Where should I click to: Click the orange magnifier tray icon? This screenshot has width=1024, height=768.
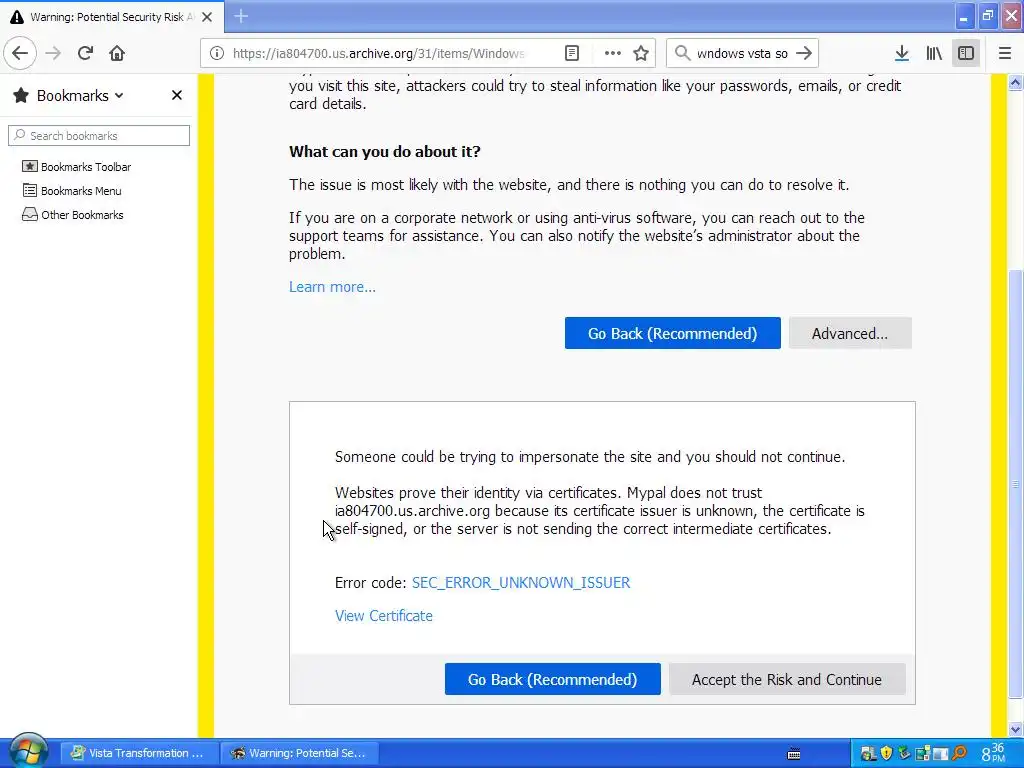pyautogui.click(x=959, y=753)
